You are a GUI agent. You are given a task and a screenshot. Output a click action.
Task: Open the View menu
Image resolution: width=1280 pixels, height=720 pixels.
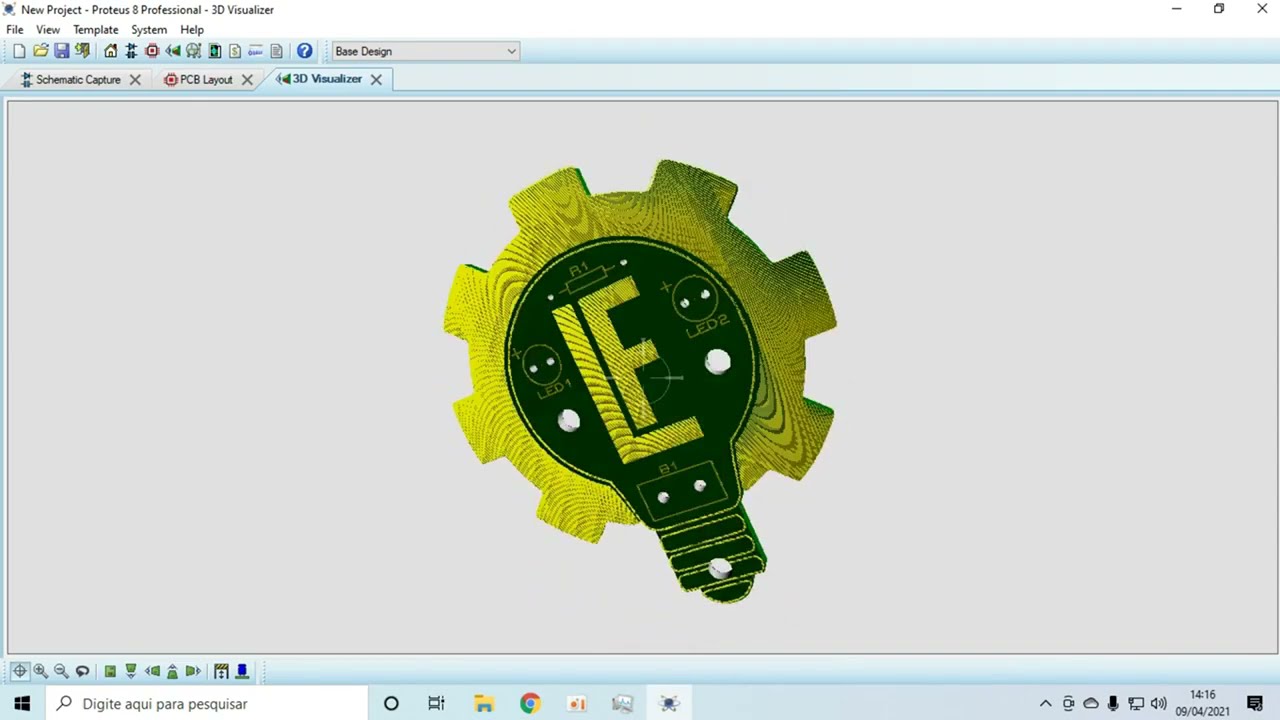coord(48,30)
